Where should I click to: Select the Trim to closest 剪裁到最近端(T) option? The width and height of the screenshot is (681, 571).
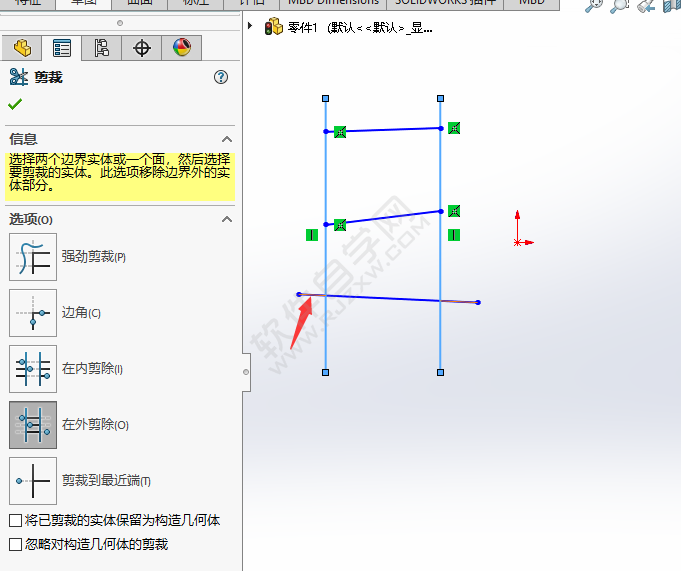click(33, 481)
